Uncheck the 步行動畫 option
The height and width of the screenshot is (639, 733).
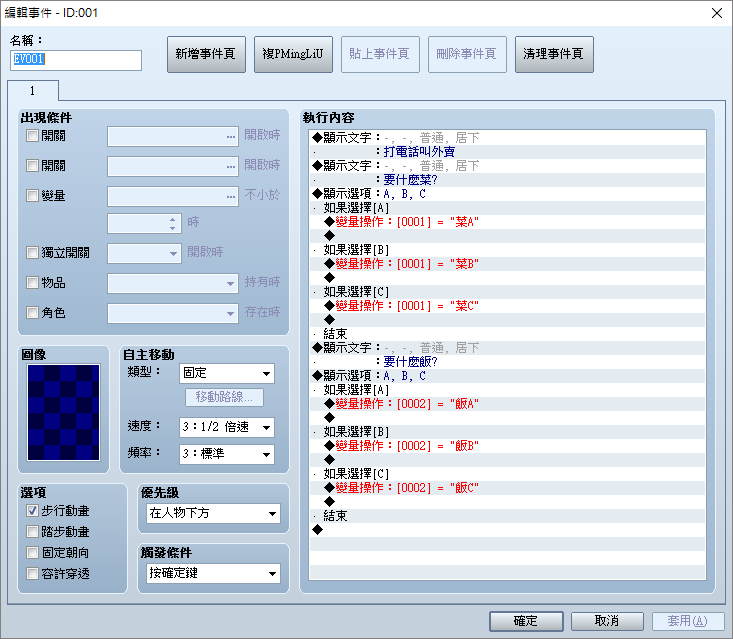click(x=32, y=511)
